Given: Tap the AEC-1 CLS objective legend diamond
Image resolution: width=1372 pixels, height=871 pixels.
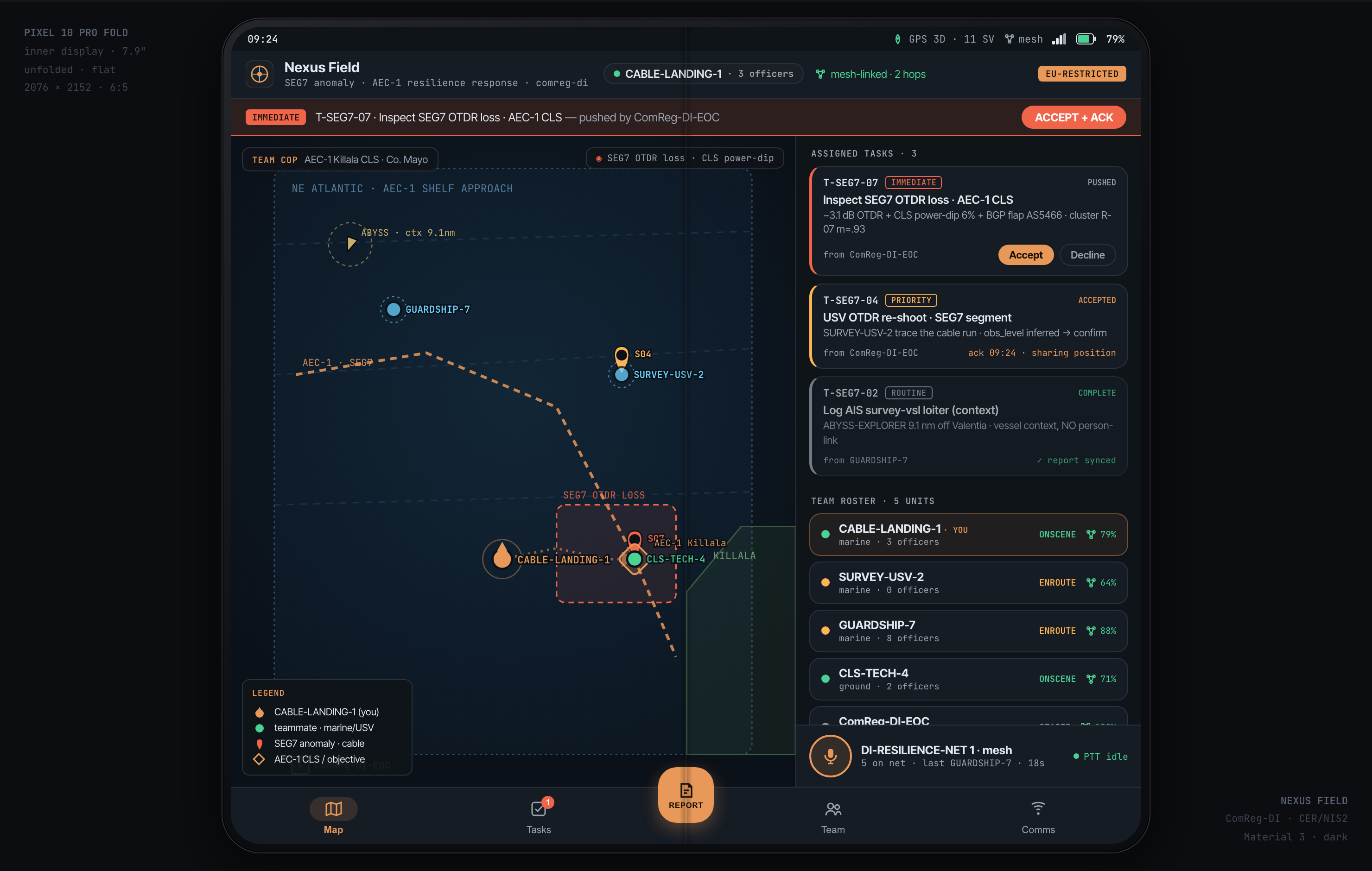Looking at the screenshot, I should pyautogui.click(x=259, y=759).
